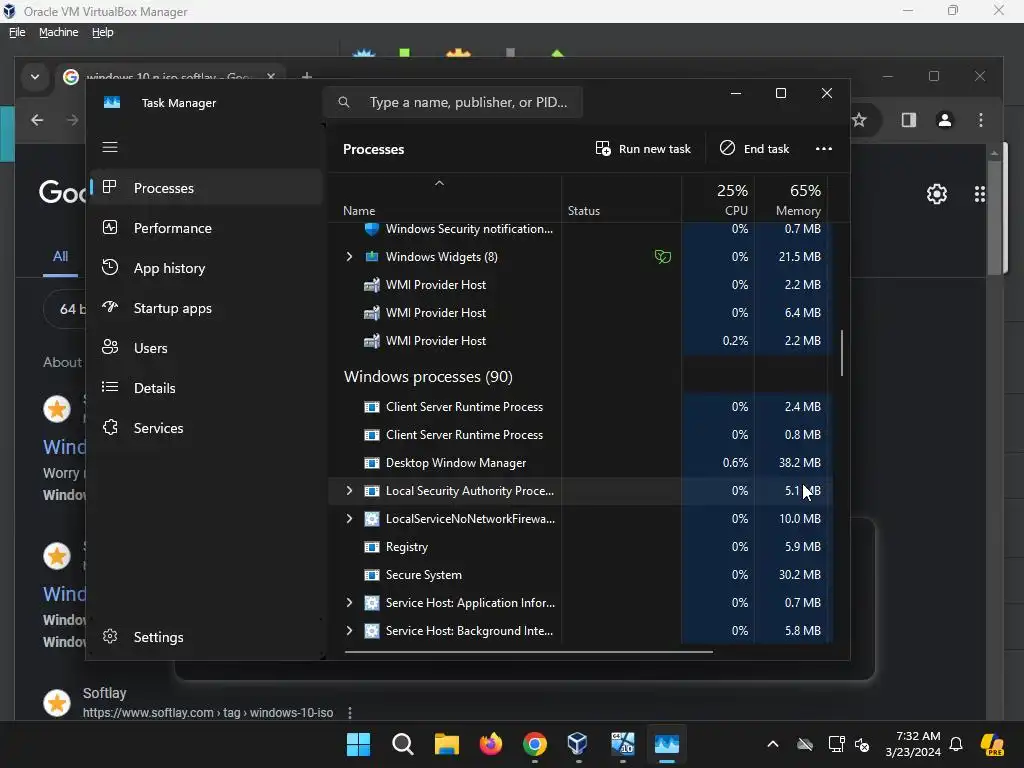Click the Task Manager taskbar icon
Viewport: 1024px width, 768px height.
667,744
